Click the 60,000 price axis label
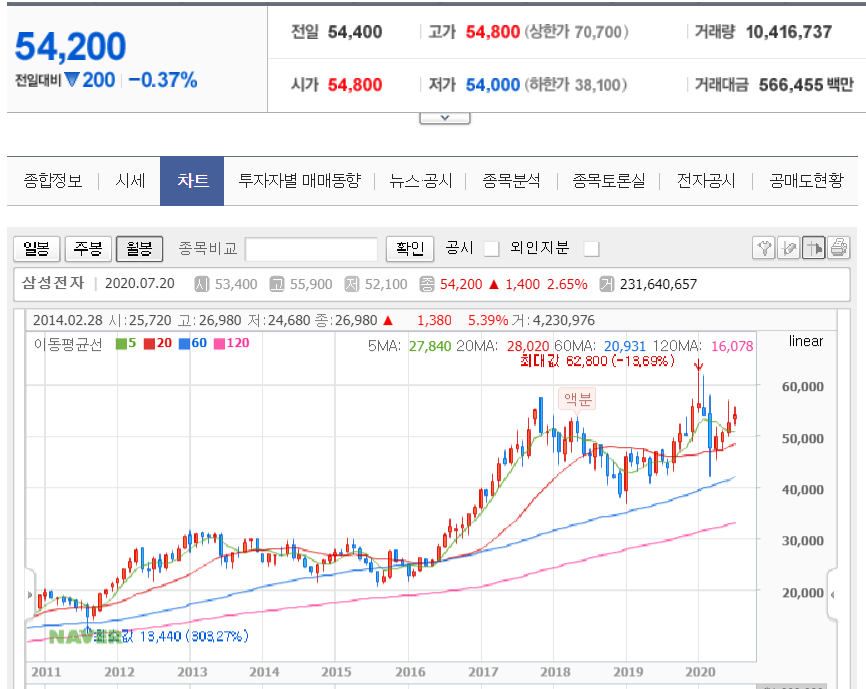 tap(802, 386)
